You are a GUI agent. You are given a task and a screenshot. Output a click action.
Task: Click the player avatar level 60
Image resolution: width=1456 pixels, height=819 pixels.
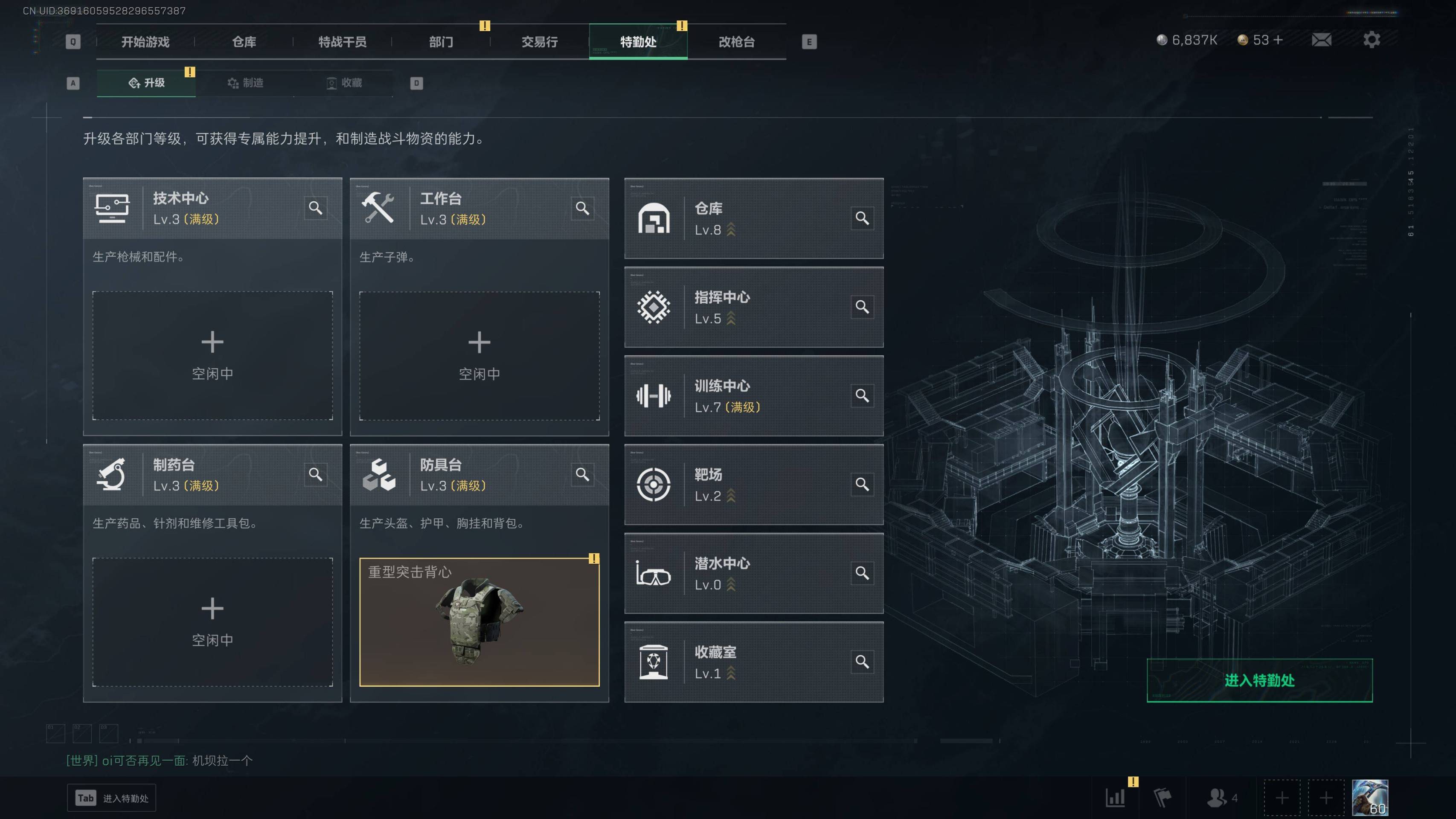pyautogui.click(x=1369, y=798)
